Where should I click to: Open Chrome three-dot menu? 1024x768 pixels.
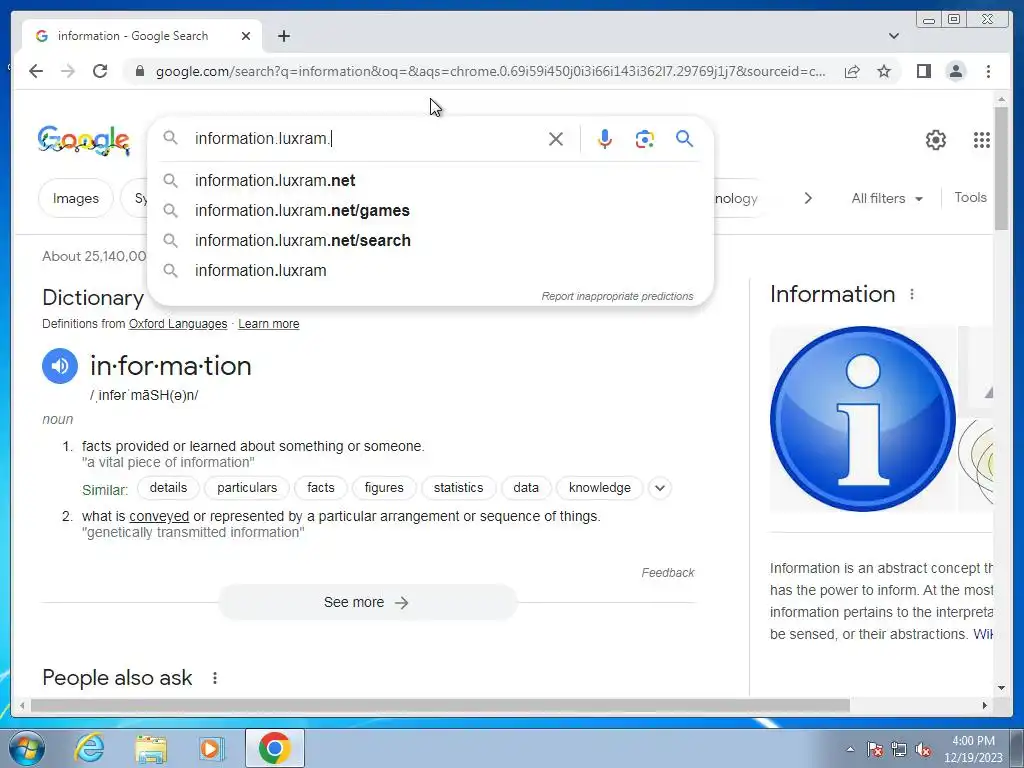click(x=988, y=71)
